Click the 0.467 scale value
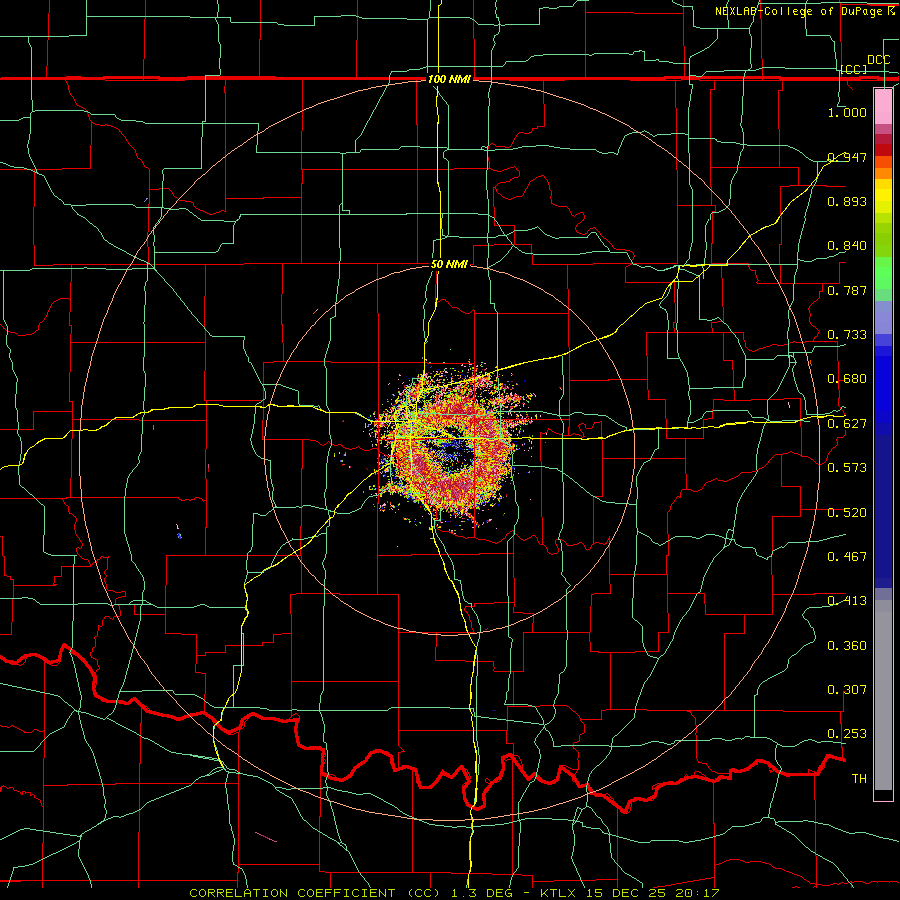Screen dimensions: 900x900 pyautogui.click(x=847, y=557)
